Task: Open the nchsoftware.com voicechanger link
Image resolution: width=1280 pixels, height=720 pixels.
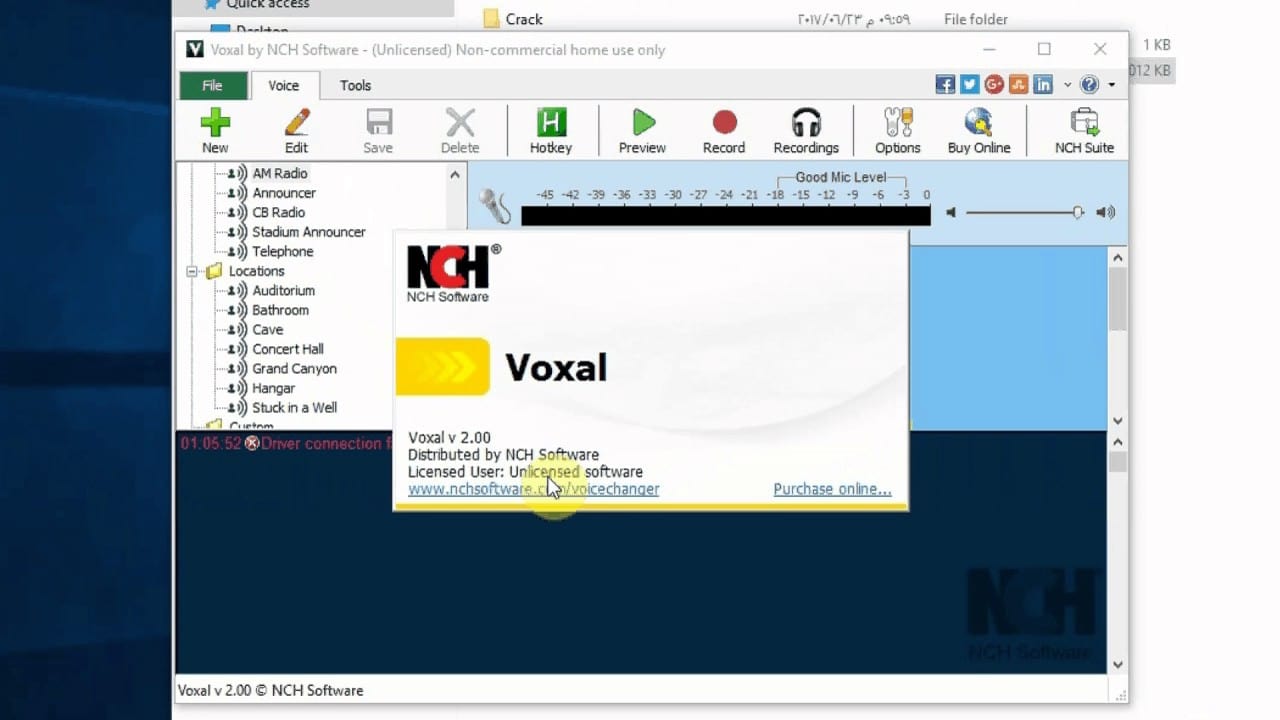Action: 533,488
